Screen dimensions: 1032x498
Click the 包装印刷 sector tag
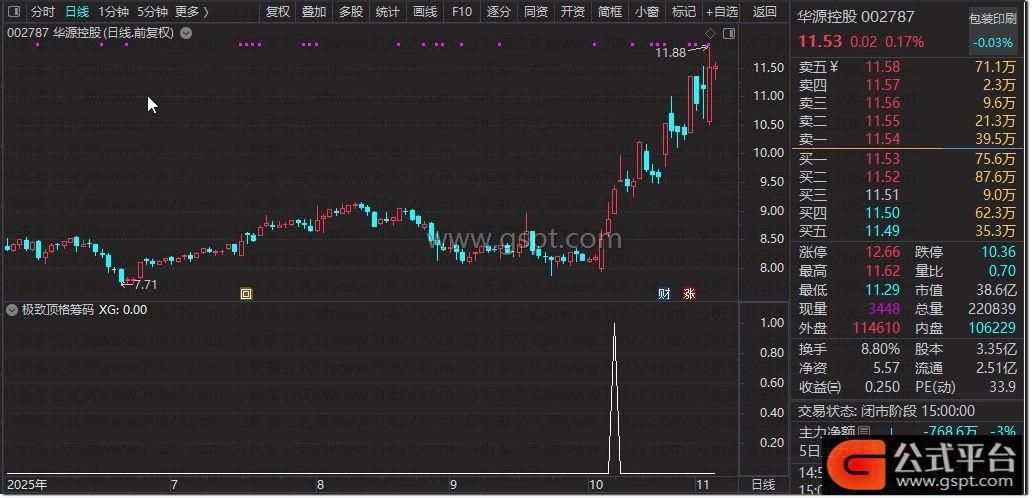coord(996,18)
